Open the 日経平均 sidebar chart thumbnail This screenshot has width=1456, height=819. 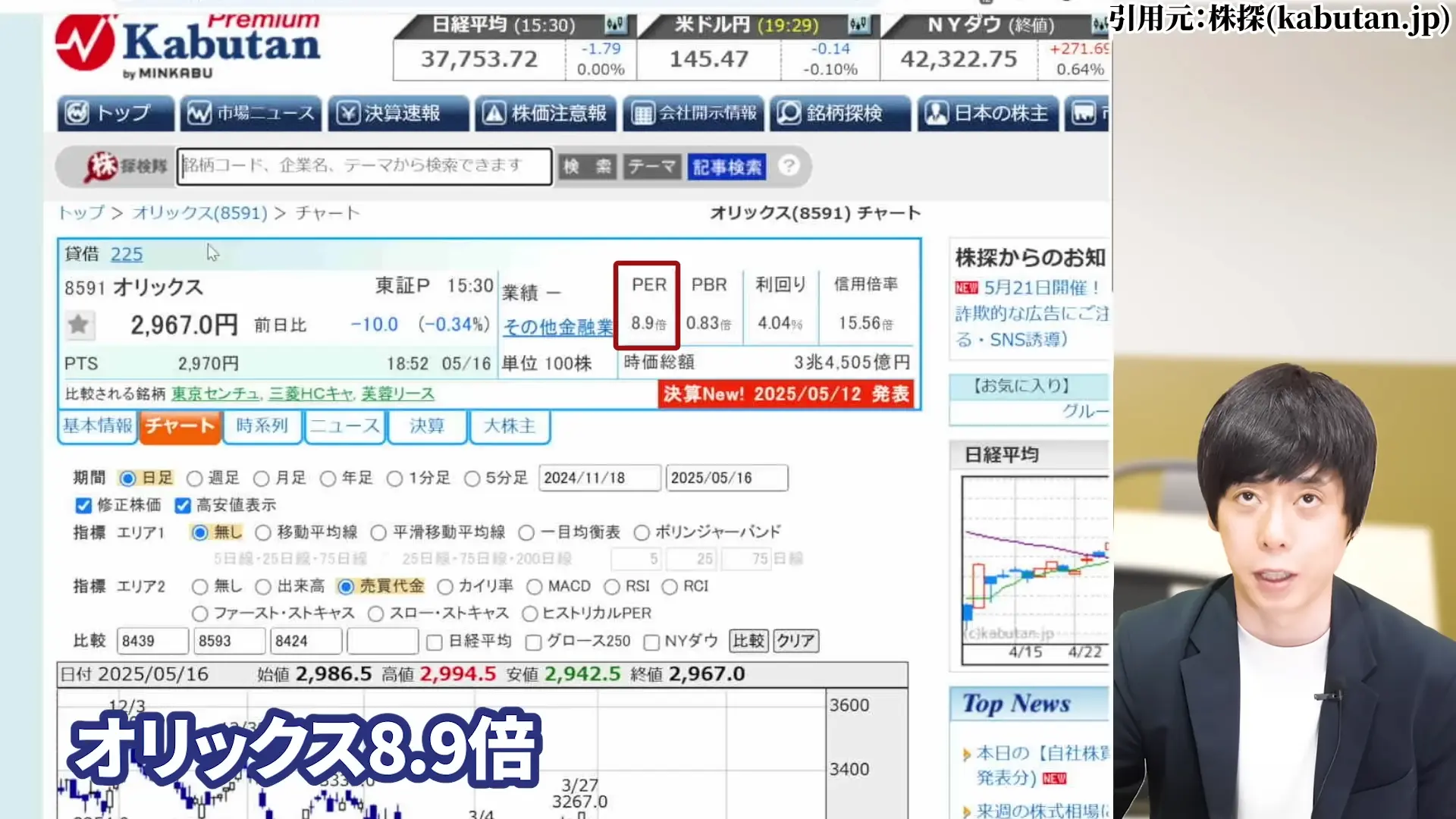click(1035, 570)
